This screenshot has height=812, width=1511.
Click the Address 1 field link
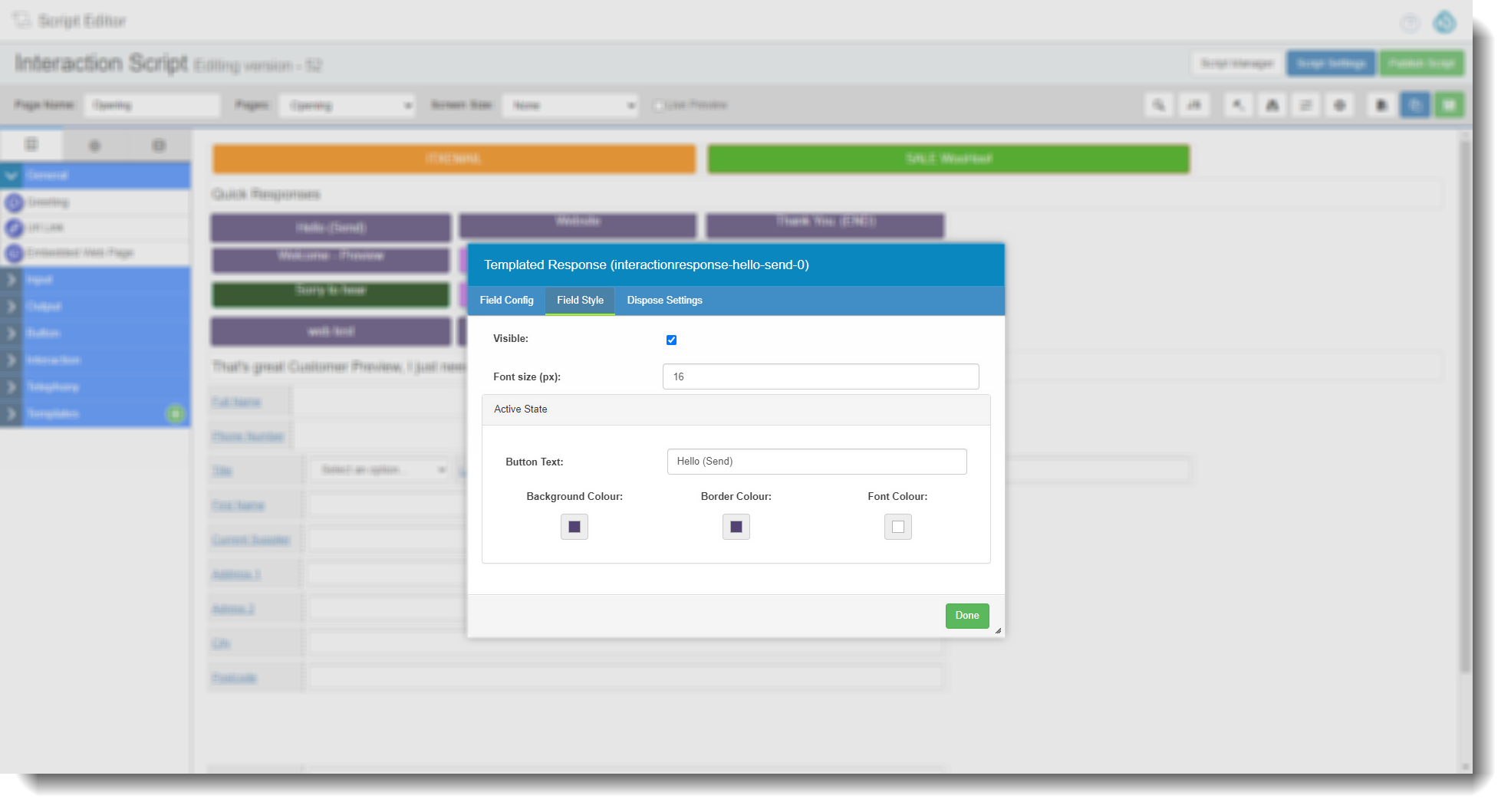pos(236,575)
